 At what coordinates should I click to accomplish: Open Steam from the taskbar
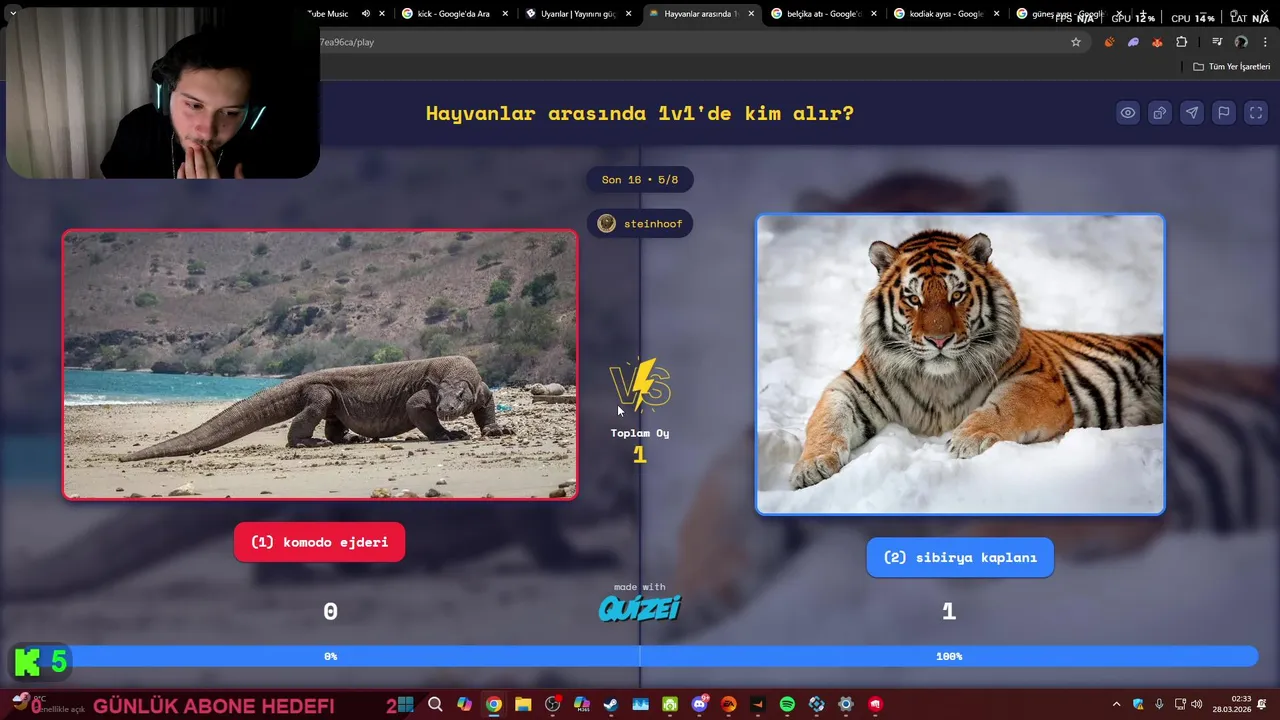pyautogui.click(x=611, y=704)
